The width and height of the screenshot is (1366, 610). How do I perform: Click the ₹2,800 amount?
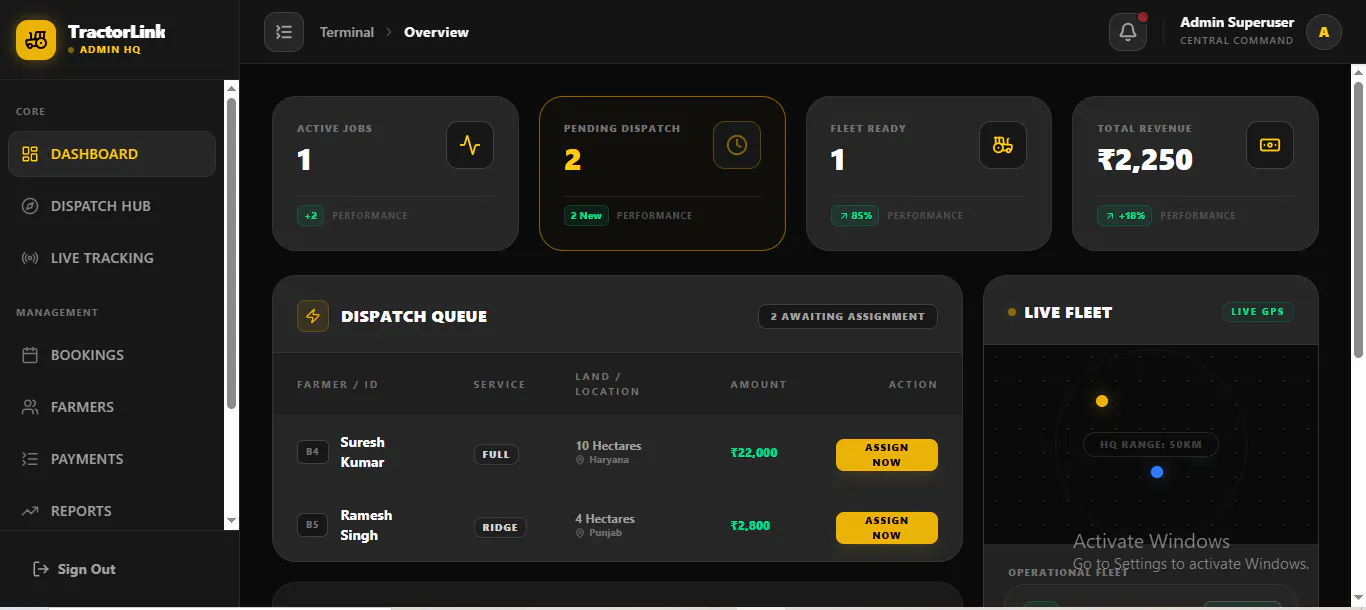(x=750, y=525)
